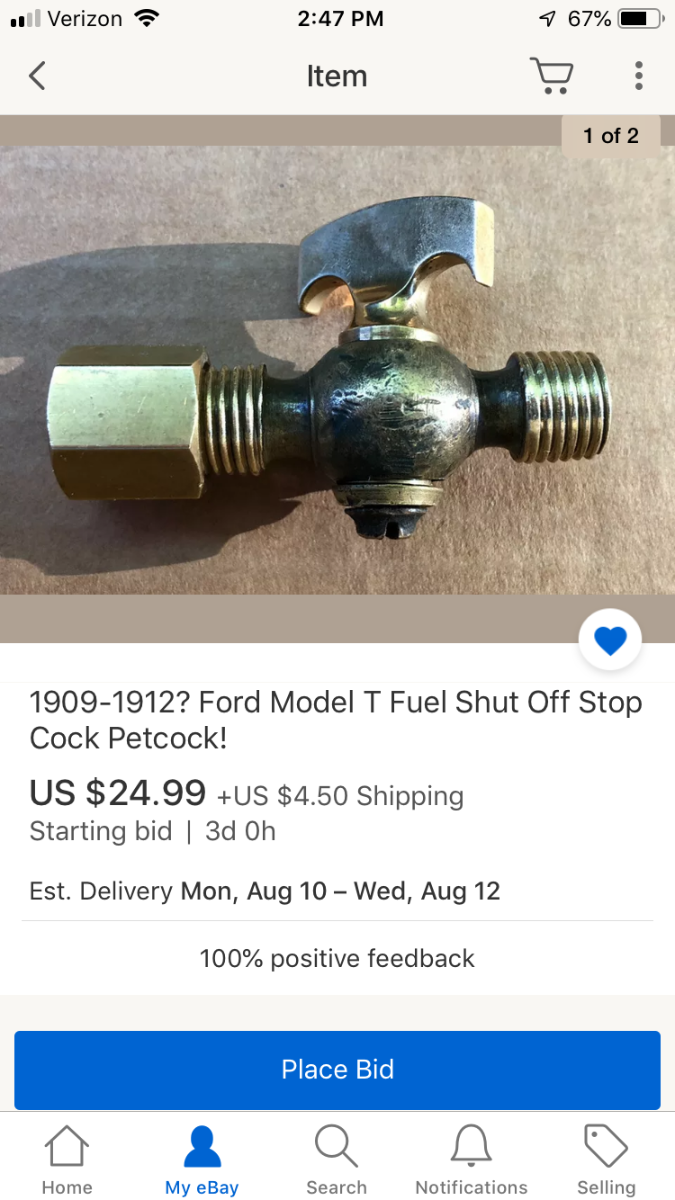This screenshot has width=675, height=1200.
Task: Tap the Starting bid time remaining
Action: (x=153, y=832)
